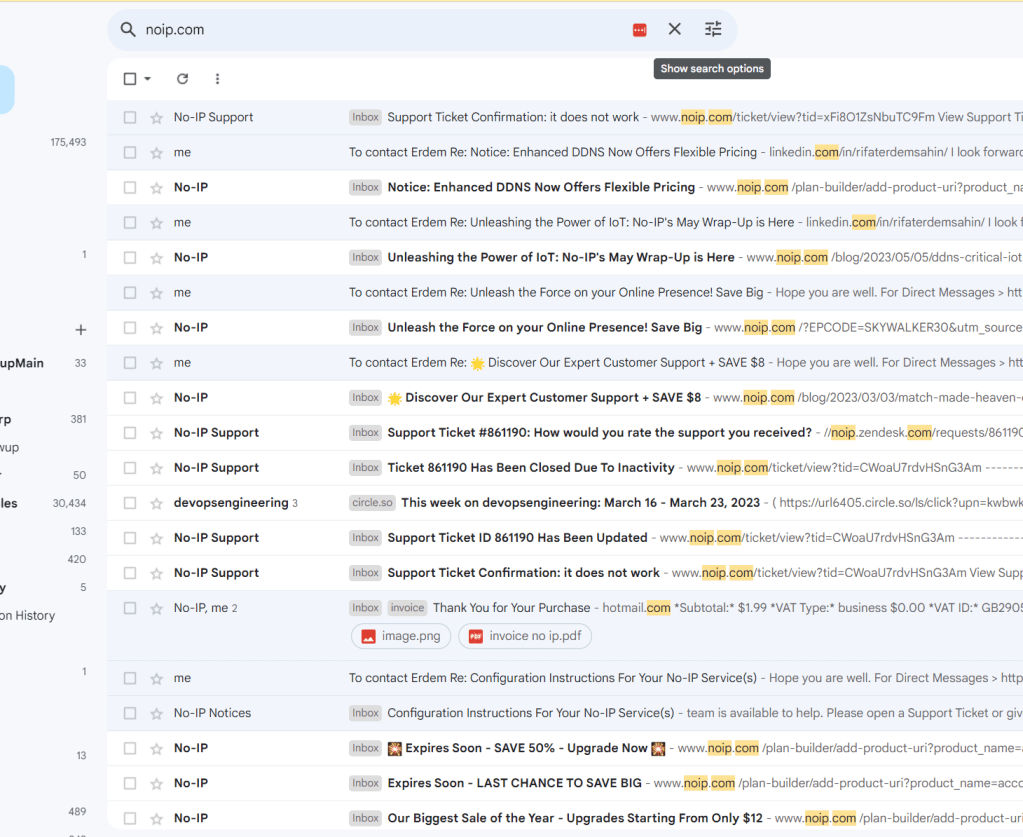
Task: Open select-all dropdown arrow
Action: pyautogui.click(x=147, y=78)
